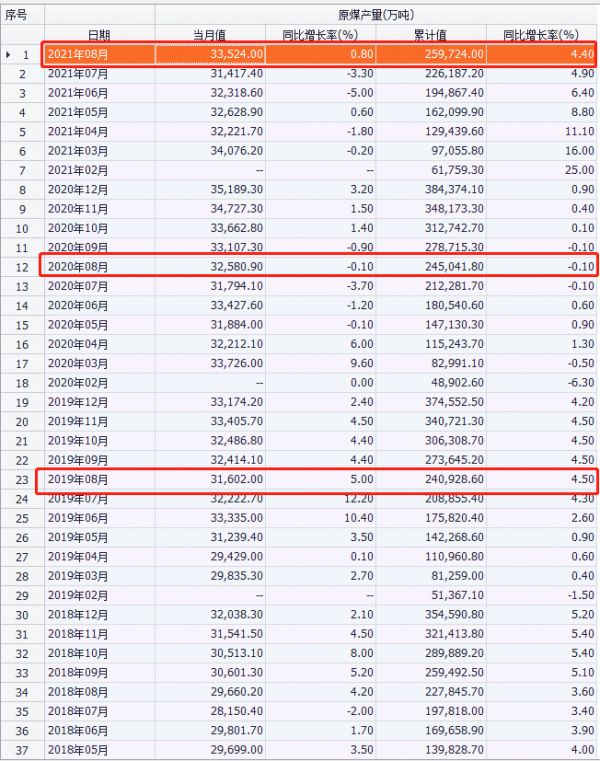Click the current-row arrow indicator beside row 1

click(x=9, y=54)
